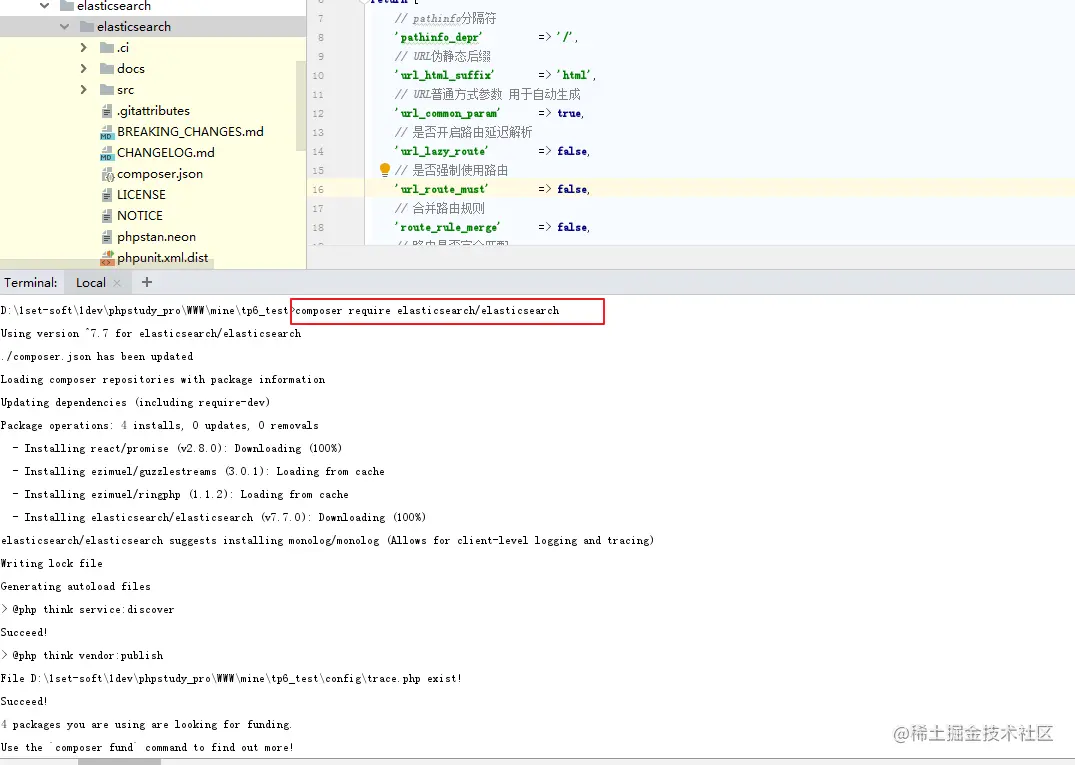Viewport: 1075px width, 765px height.
Task: Click the 'url_common_param' key in editor
Action: (447, 113)
